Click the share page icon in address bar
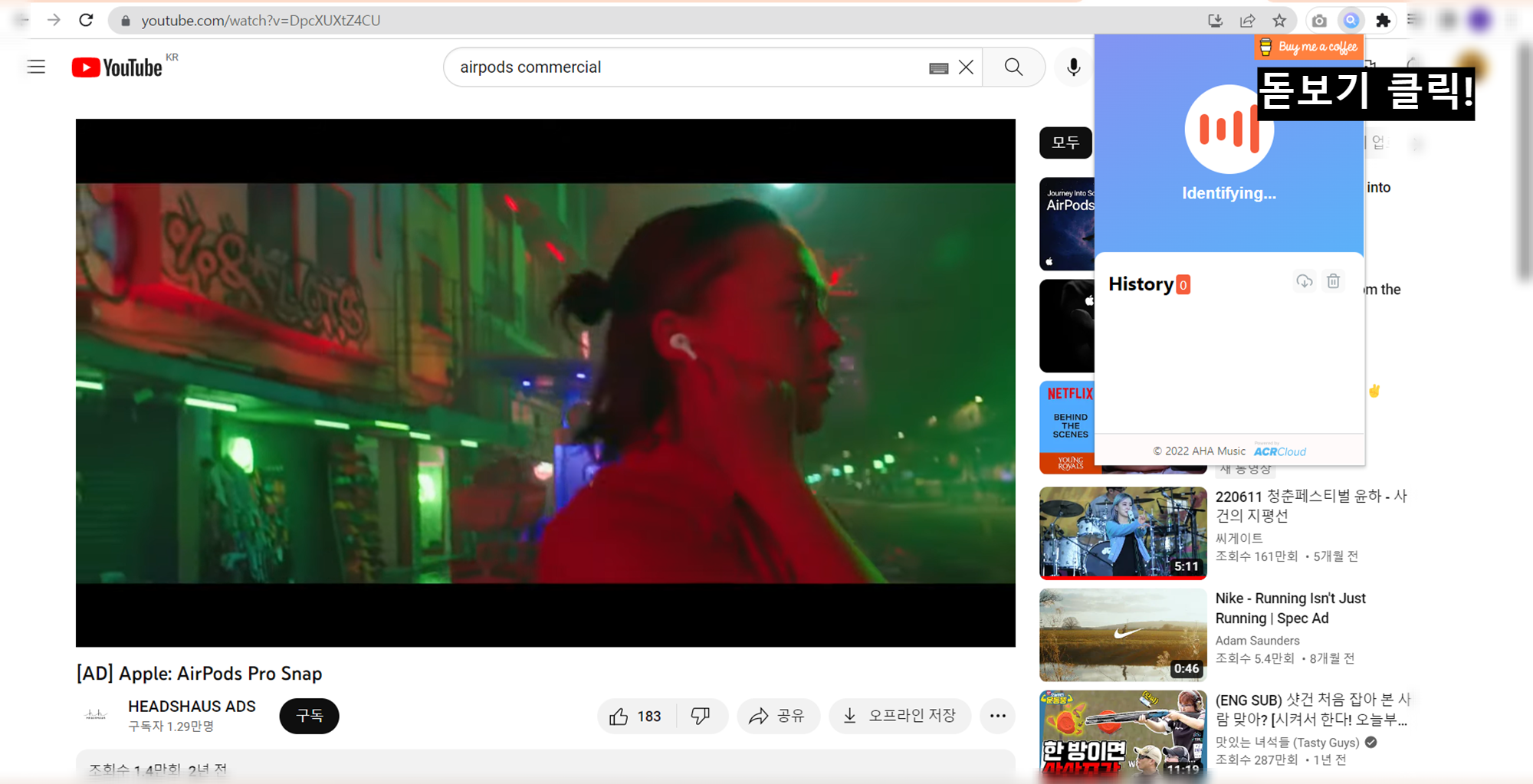This screenshot has height=784, width=1533. [x=1247, y=21]
